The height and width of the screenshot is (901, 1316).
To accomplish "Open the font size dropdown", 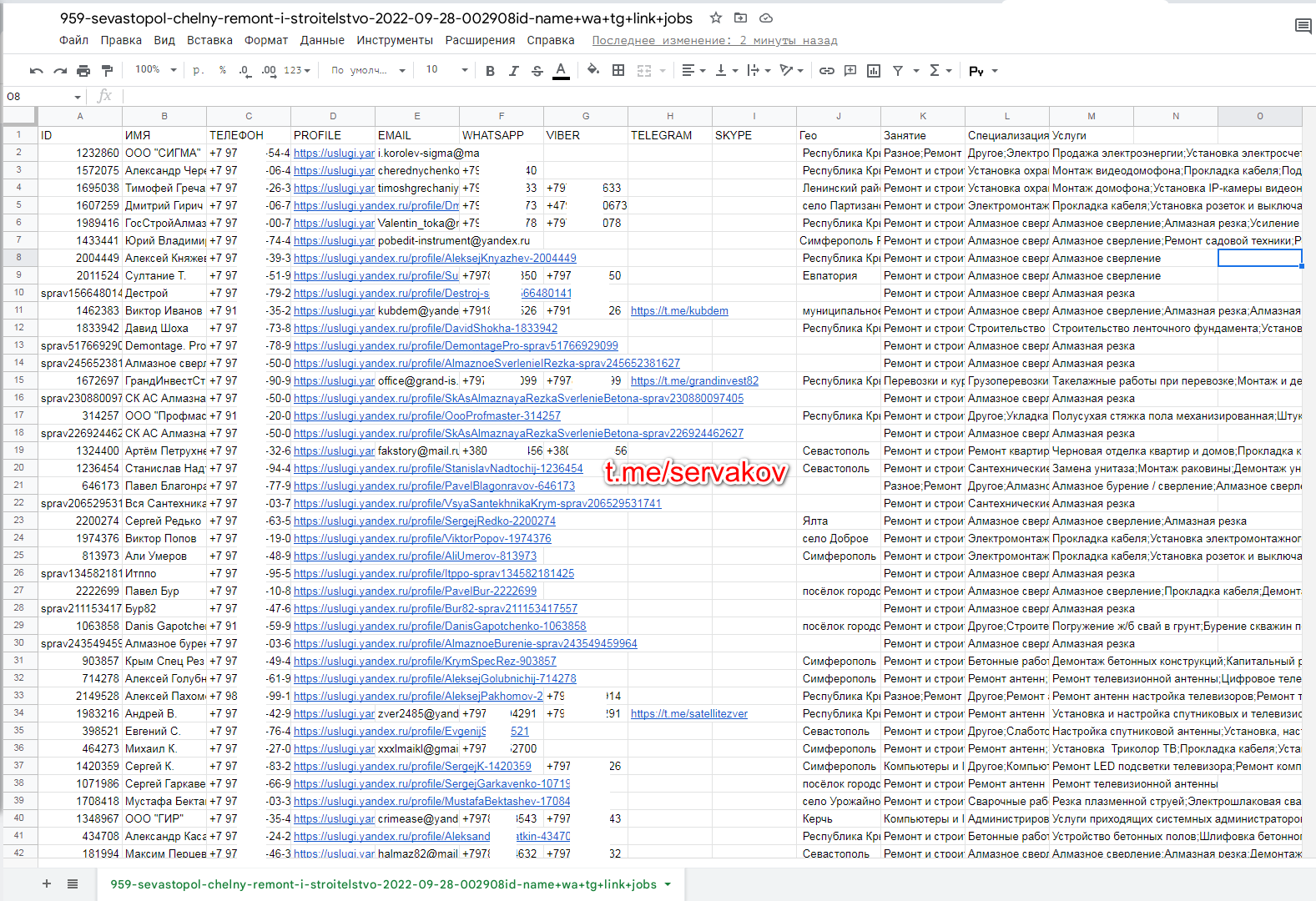I will pyautogui.click(x=446, y=70).
